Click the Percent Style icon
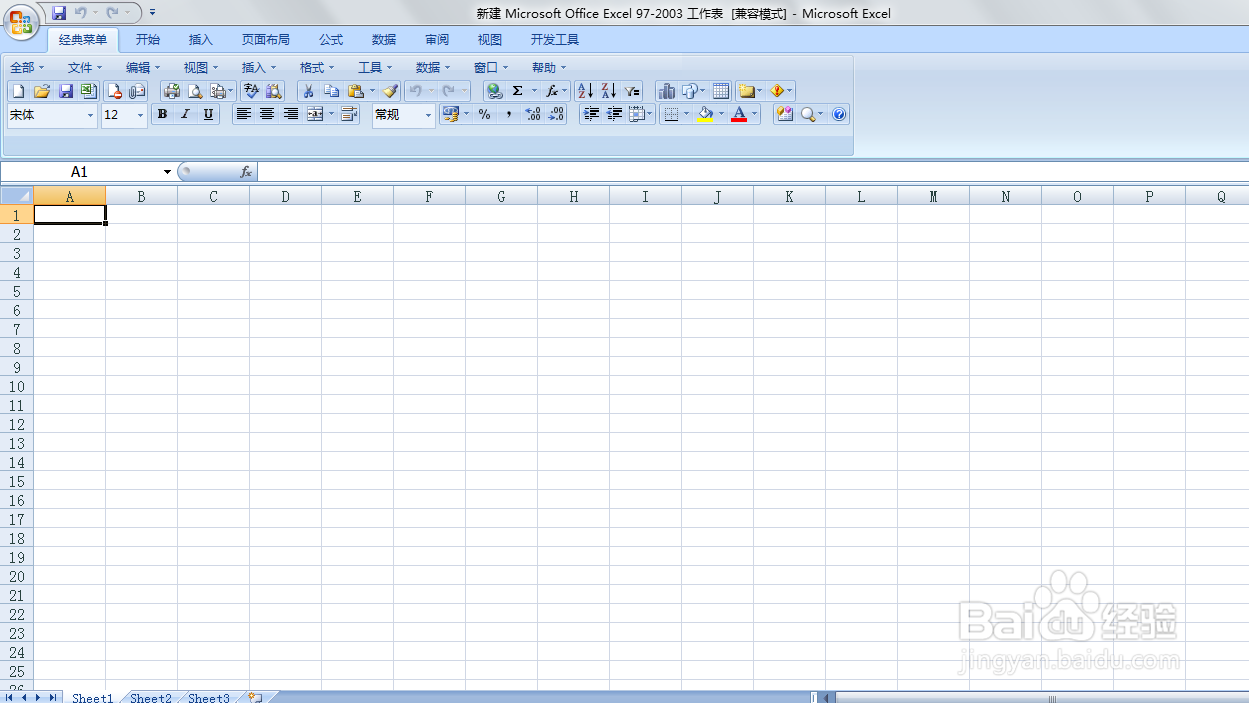Viewport: 1249px width, 703px height. click(x=485, y=115)
